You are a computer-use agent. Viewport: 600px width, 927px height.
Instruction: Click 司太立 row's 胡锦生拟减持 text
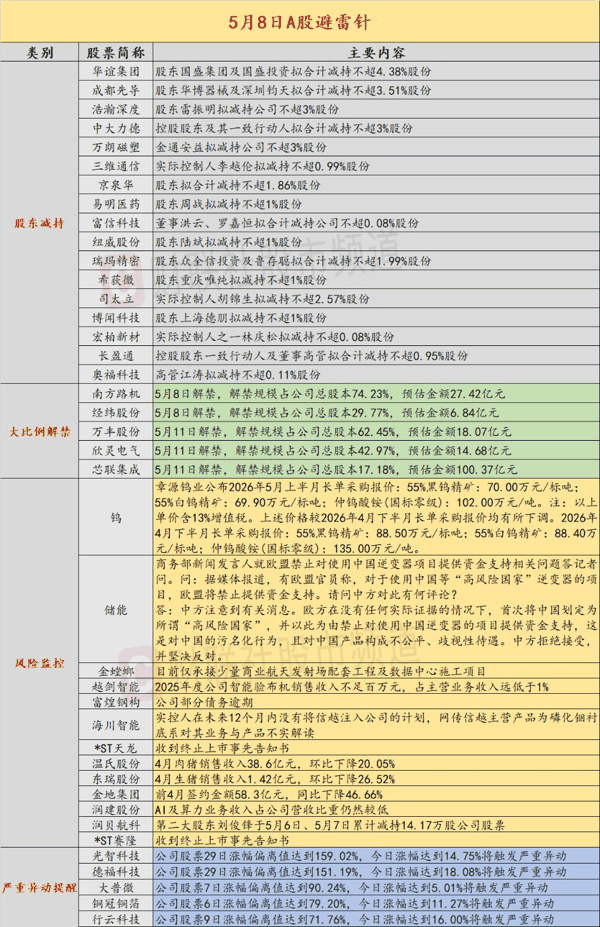(x=263, y=299)
